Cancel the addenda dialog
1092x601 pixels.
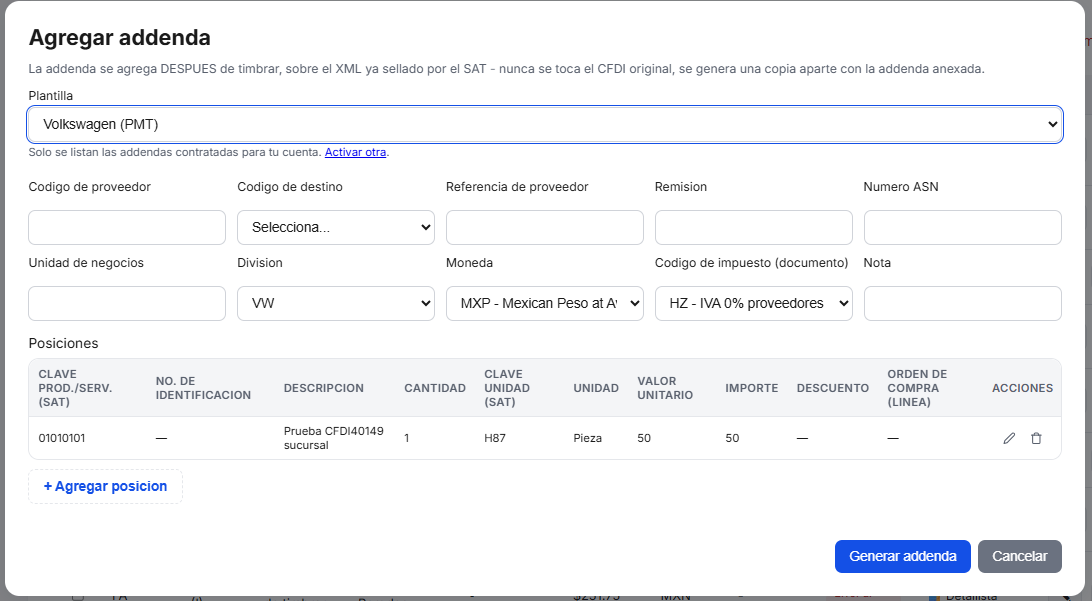pyautogui.click(x=1020, y=556)
